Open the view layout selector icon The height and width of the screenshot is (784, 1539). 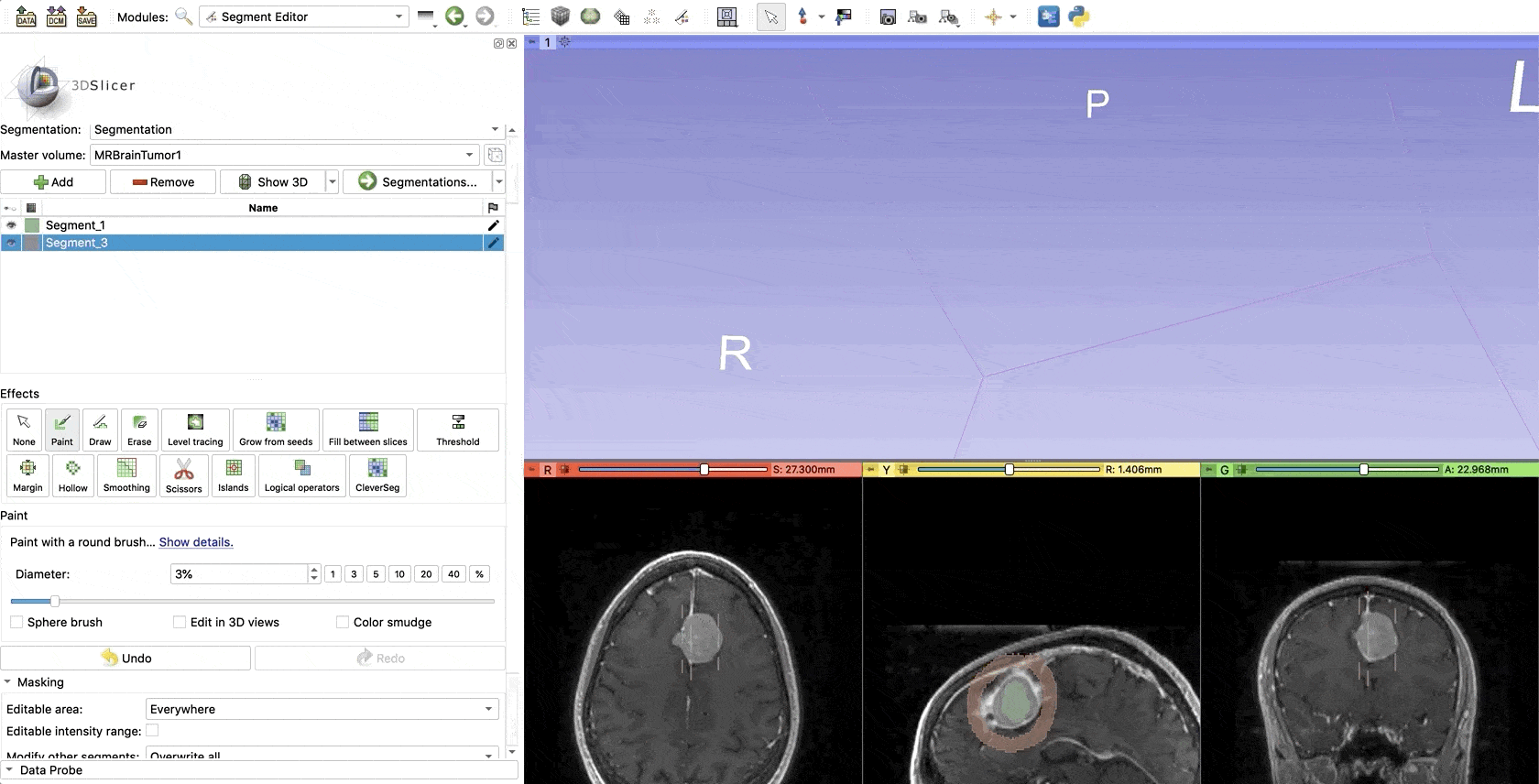pyautogui.click(x=726, y=16)
